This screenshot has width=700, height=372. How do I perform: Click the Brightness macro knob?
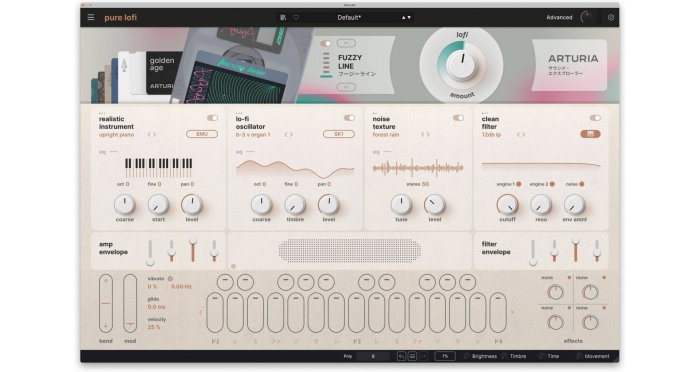click(x=467, y=356)
